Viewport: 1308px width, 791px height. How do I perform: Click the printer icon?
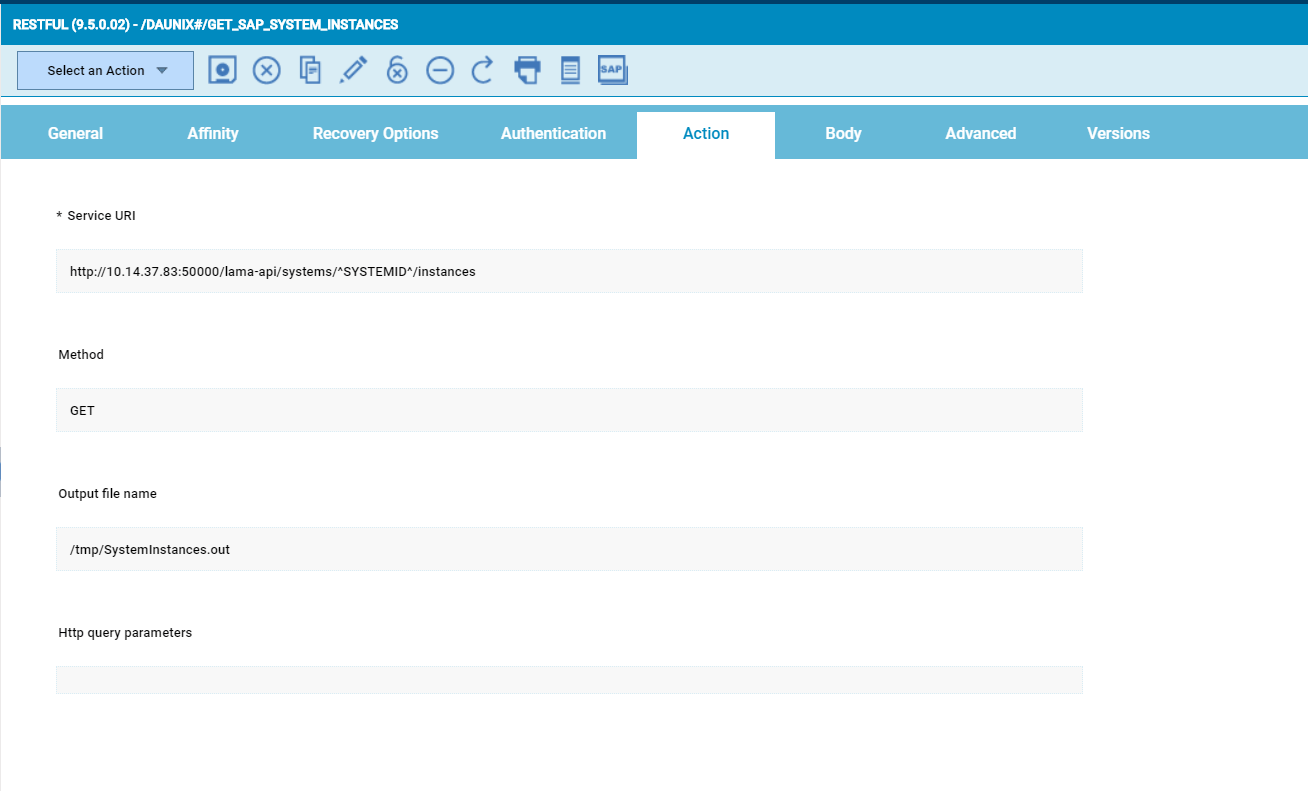527,70
